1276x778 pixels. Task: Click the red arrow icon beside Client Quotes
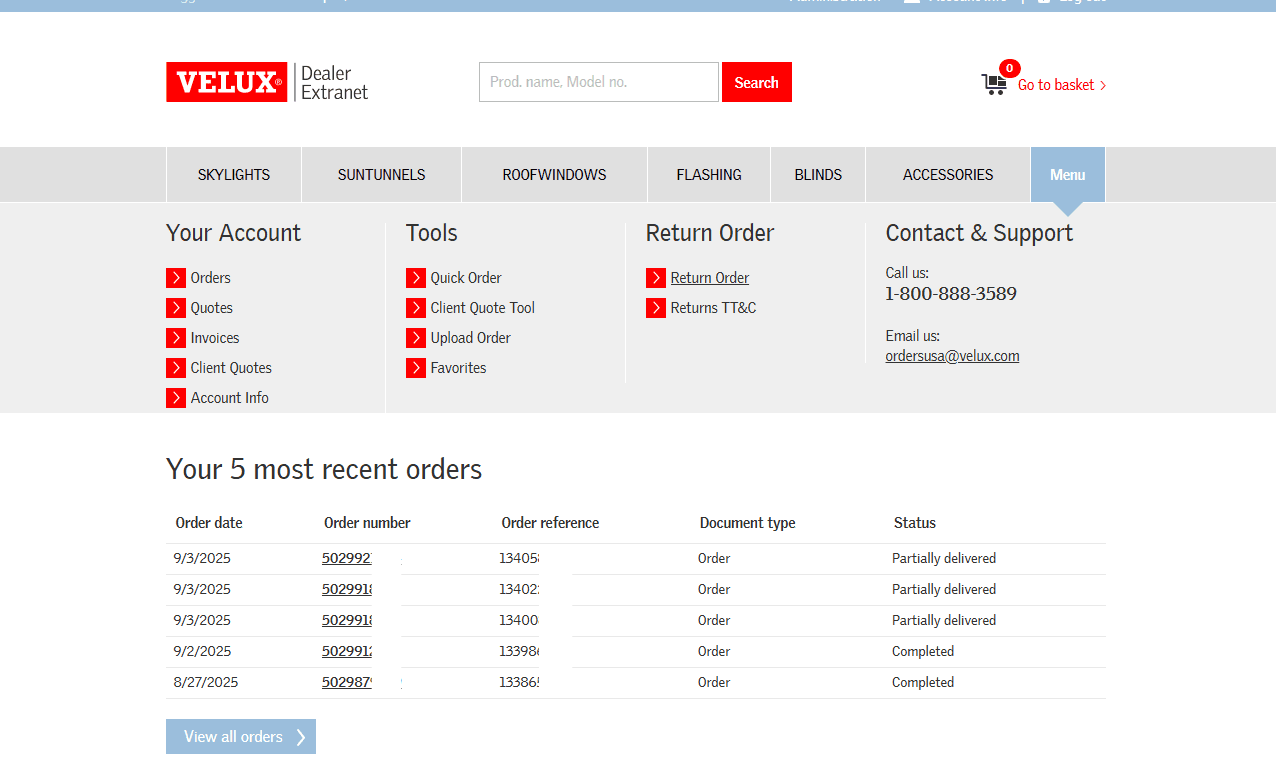[176, 368]
